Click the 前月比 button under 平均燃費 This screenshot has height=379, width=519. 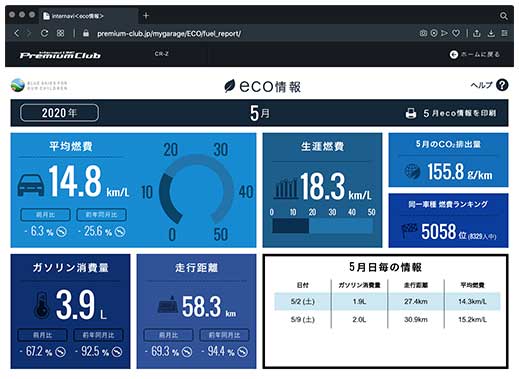pyautogui.click(x=45, y=215)
